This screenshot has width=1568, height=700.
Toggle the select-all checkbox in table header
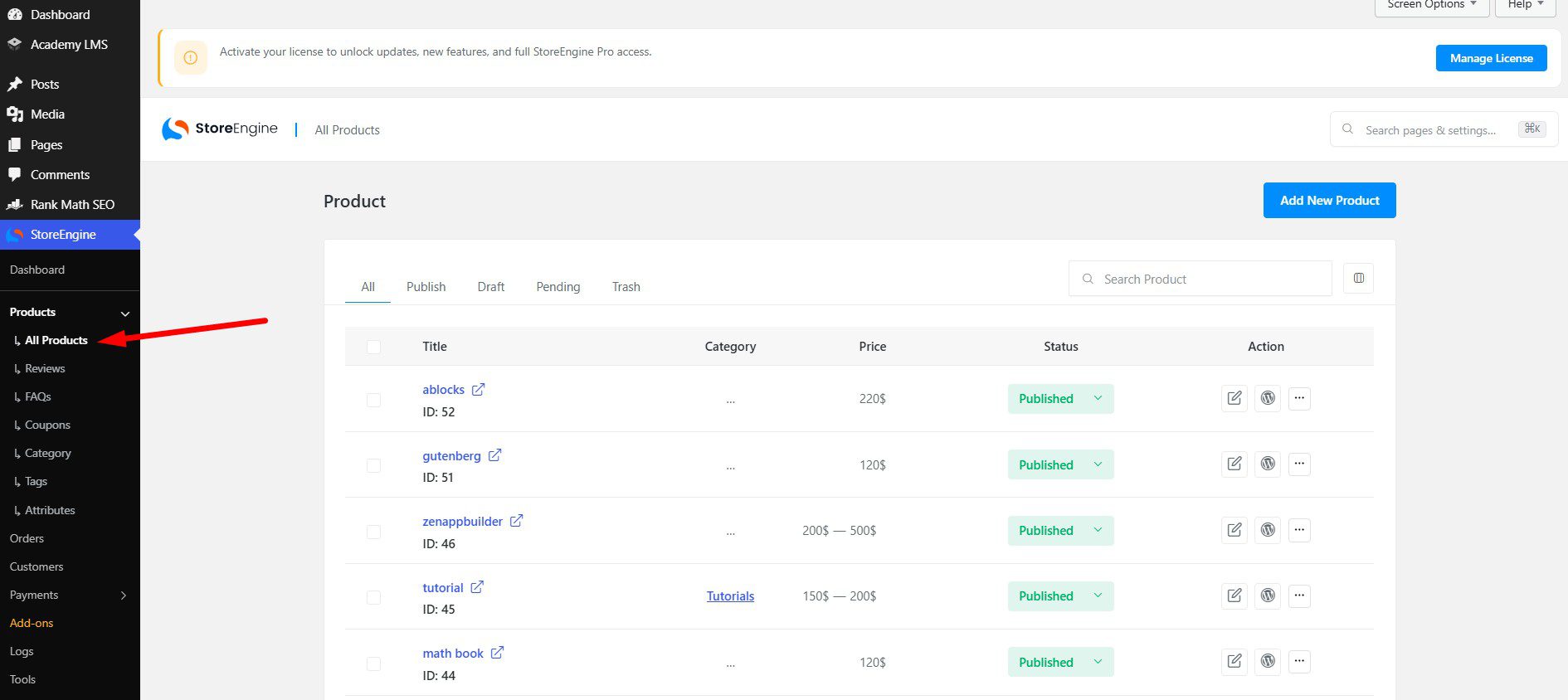373,347
